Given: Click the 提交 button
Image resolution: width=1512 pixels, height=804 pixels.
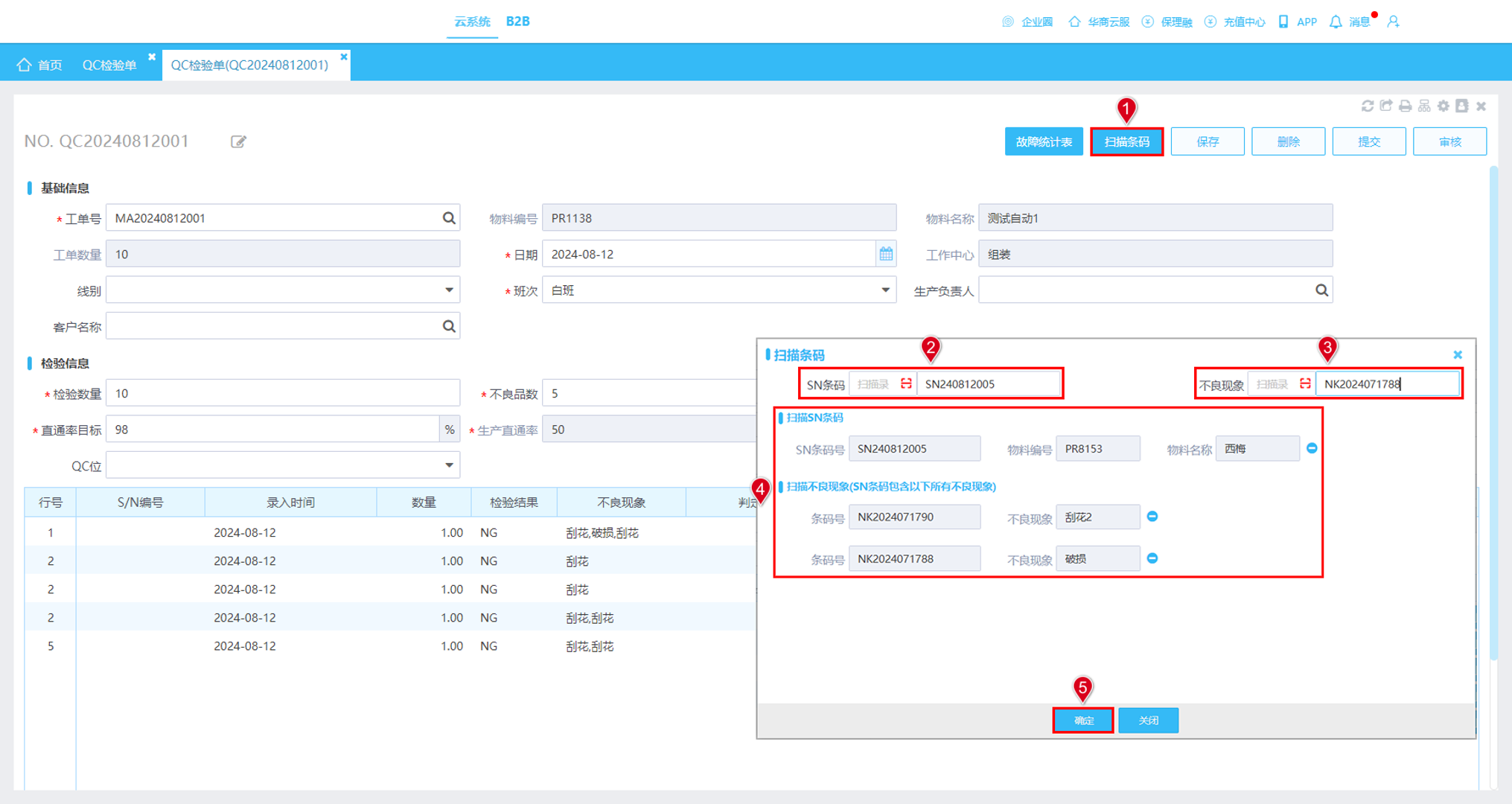Looking at the screenshot, I should [1369, 141].
